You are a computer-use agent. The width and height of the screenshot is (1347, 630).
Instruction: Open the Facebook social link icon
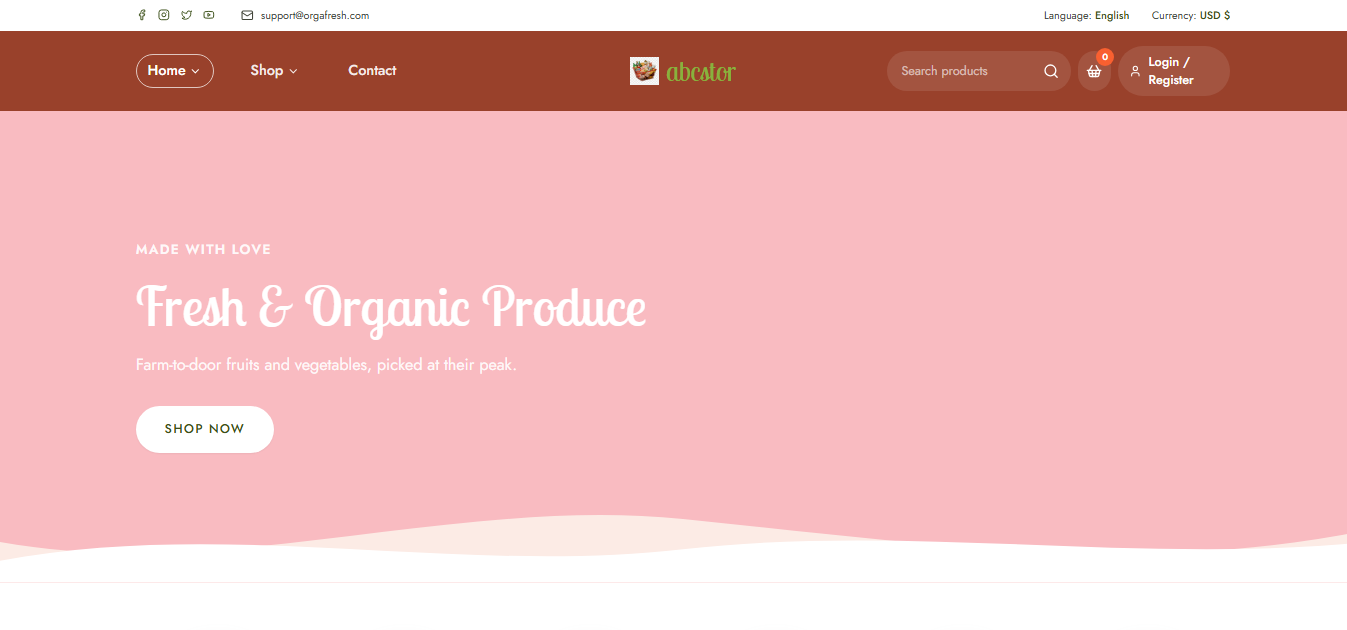pos(142,15)
